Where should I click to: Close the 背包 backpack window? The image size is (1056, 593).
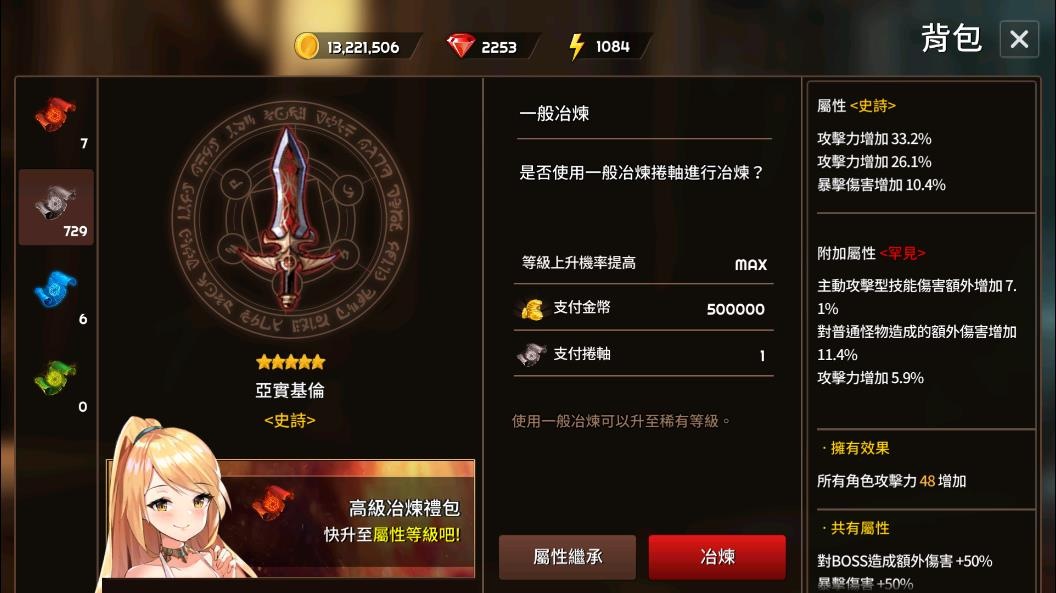[1019, 39]
